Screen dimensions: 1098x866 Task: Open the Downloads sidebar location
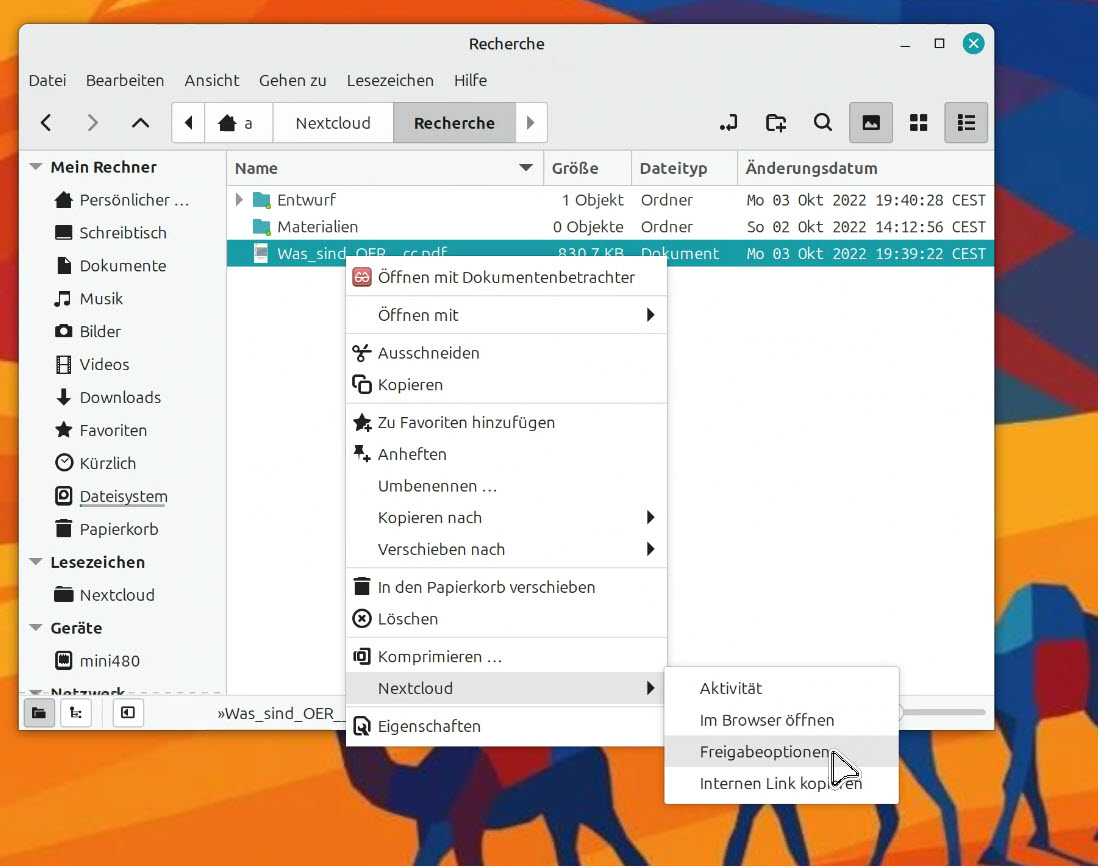pyautogui.click(x=120, y=397)
